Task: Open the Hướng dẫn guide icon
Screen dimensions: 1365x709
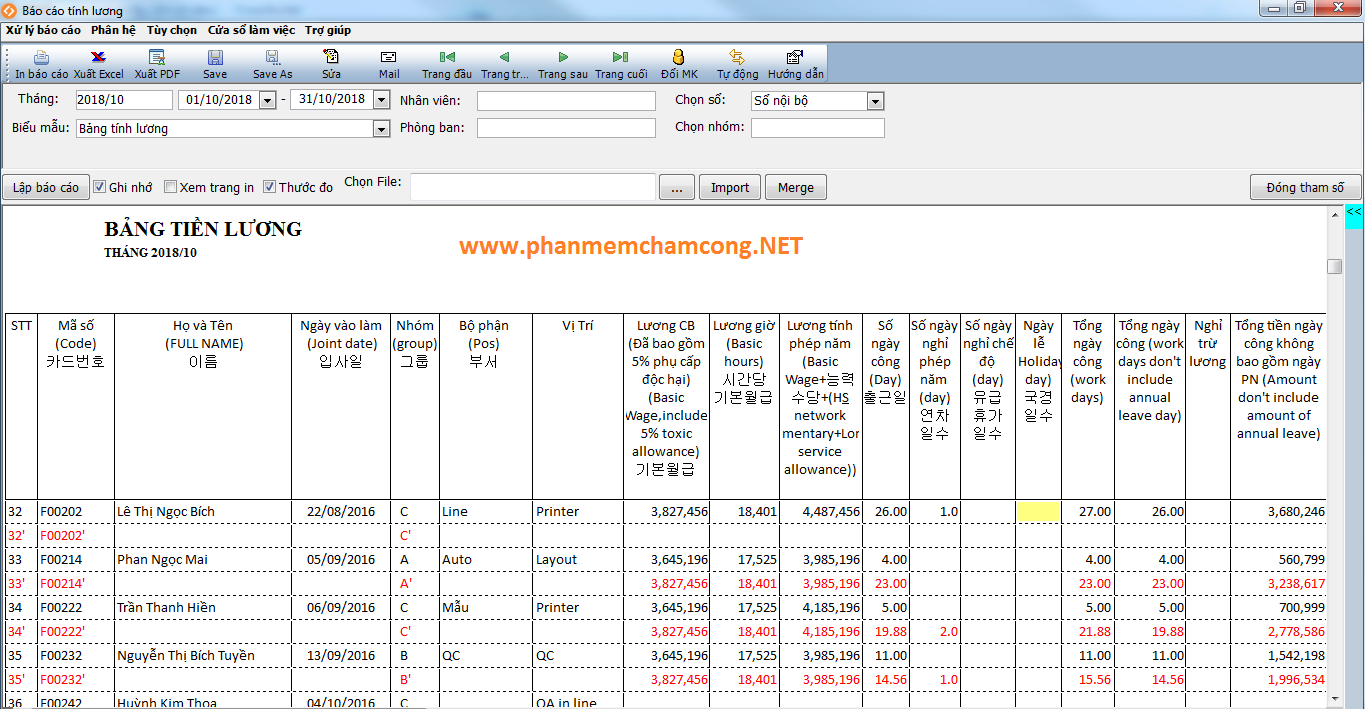Action: tap(795, 58)
